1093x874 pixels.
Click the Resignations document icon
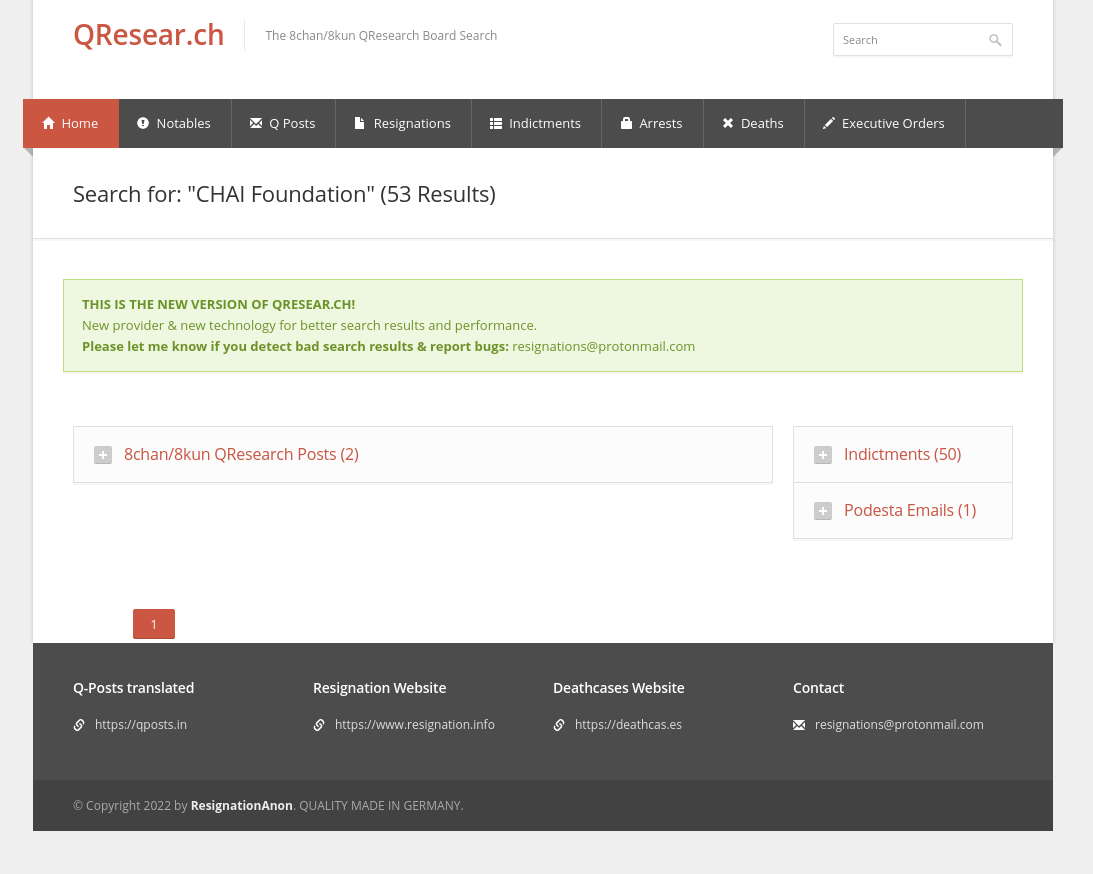coord(360,123)
